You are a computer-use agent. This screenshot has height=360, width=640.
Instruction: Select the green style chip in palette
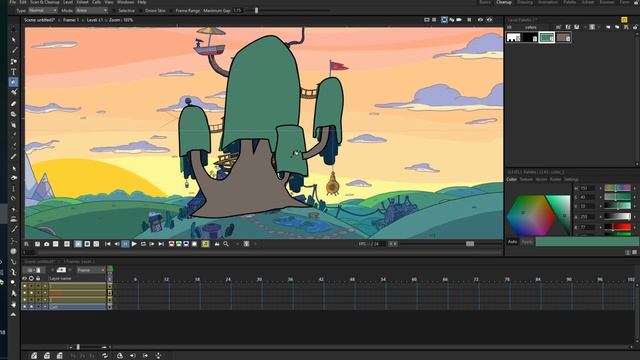(547, 38)
